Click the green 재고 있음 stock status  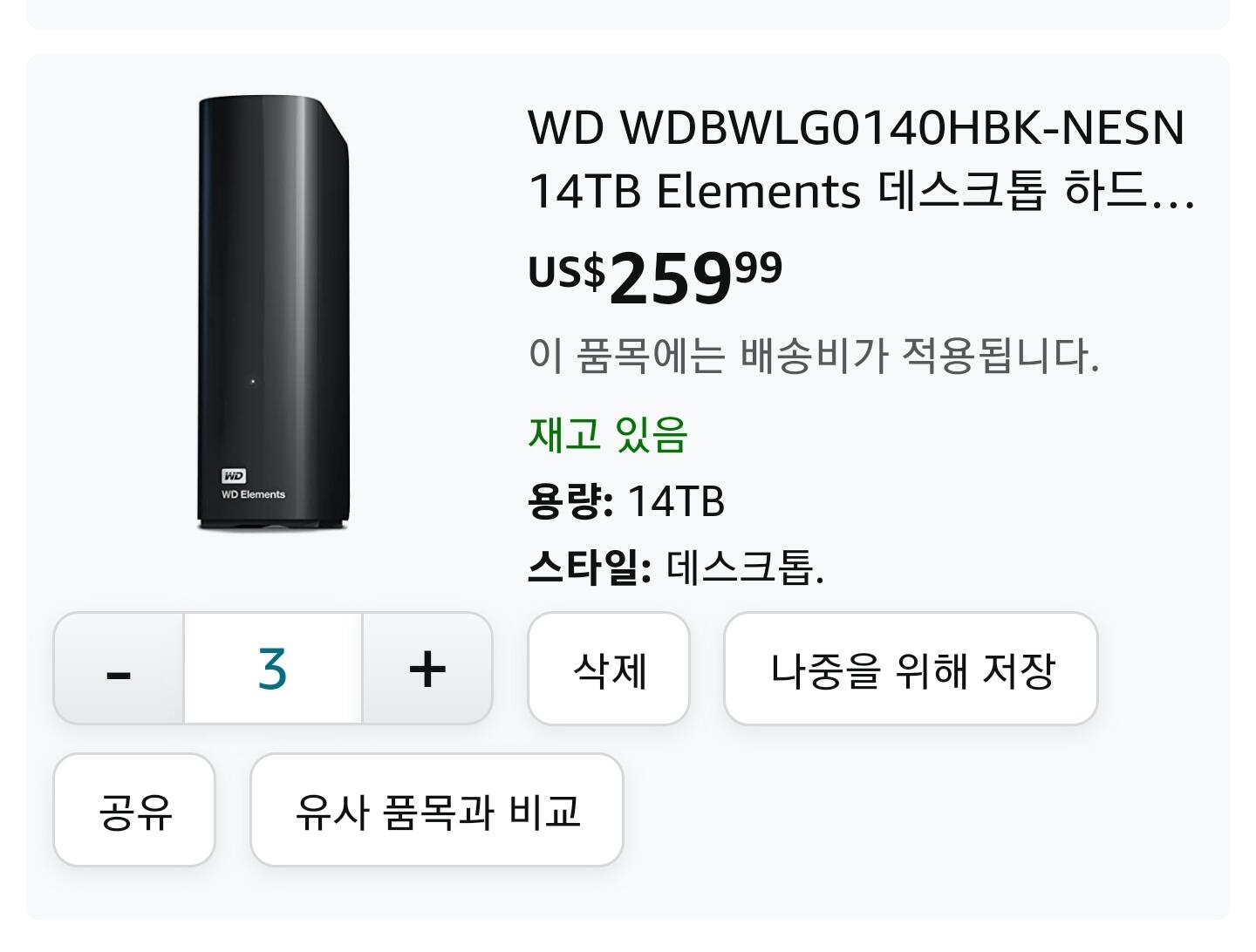pos(608,433)
